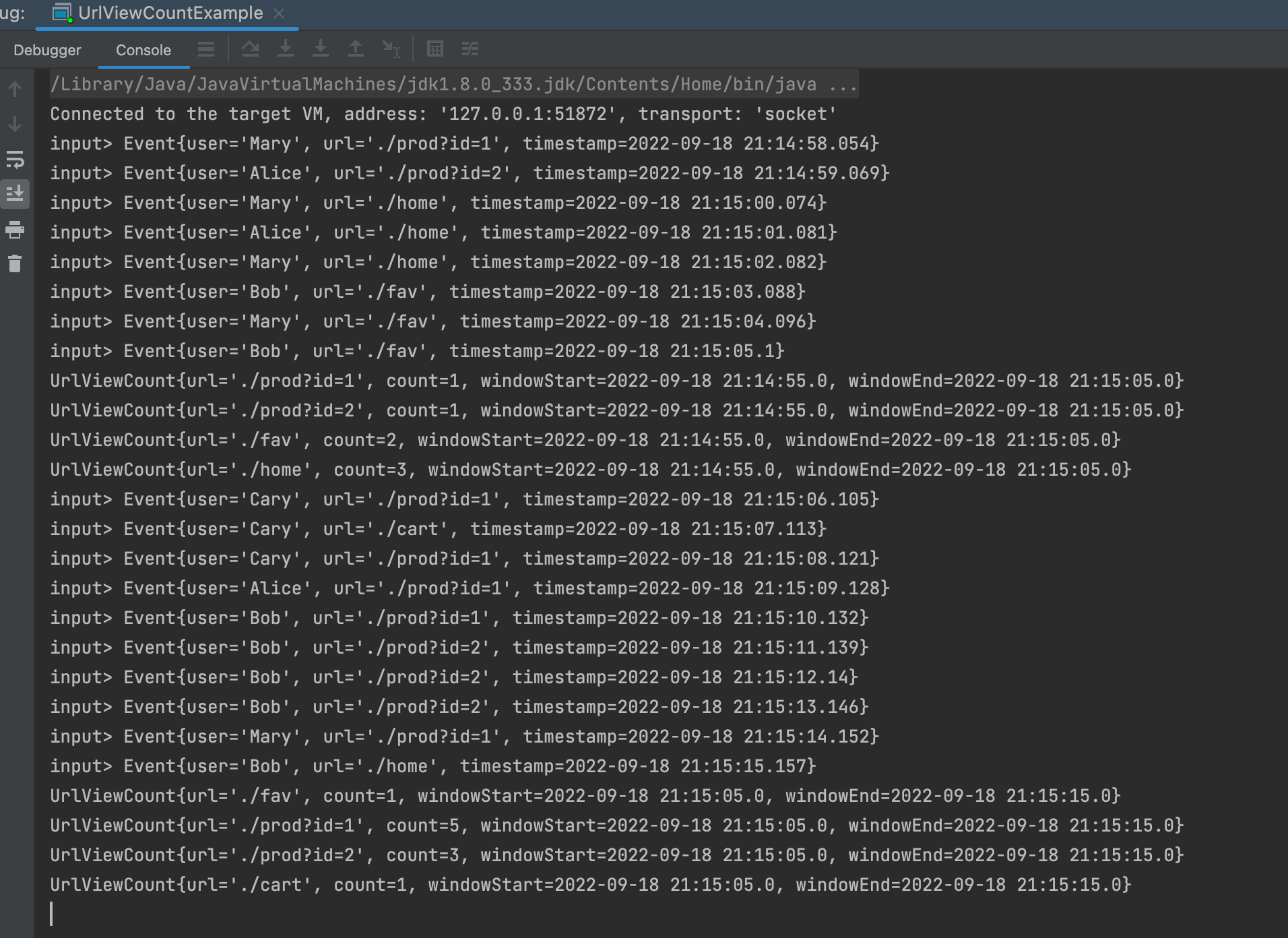
Task: Open the Evaluate Expression calculator icon
Action: click(x=435, y=49)
